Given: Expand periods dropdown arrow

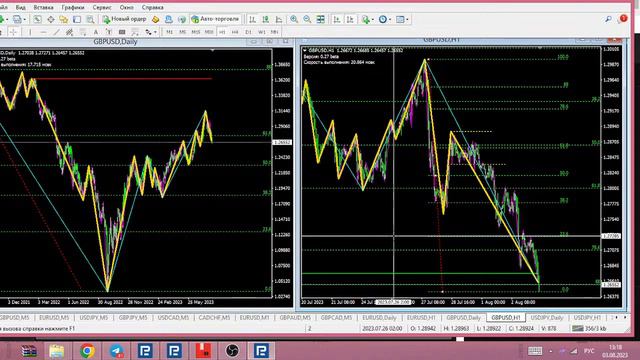Looking at the screenshot, I should coord(390,19).
